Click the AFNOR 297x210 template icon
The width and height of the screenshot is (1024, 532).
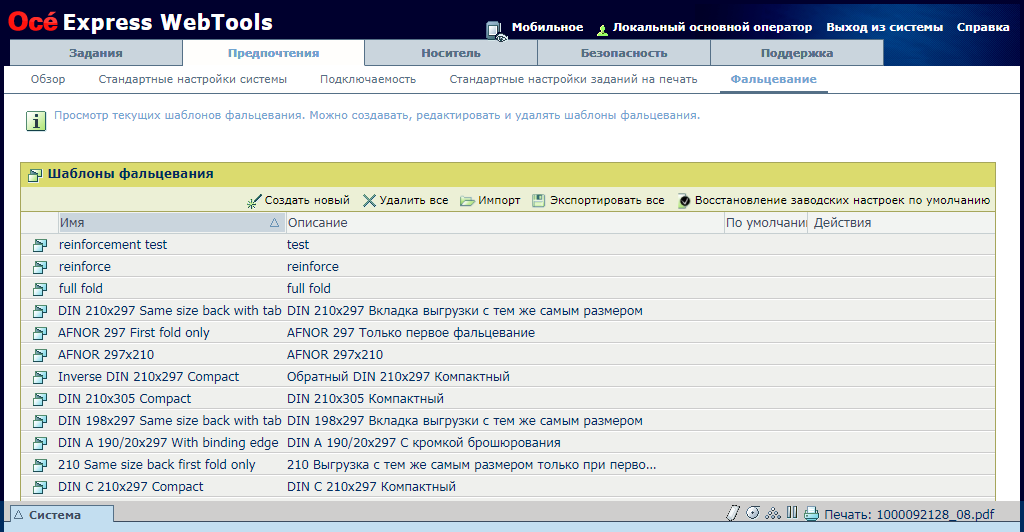tap(40, 354)
